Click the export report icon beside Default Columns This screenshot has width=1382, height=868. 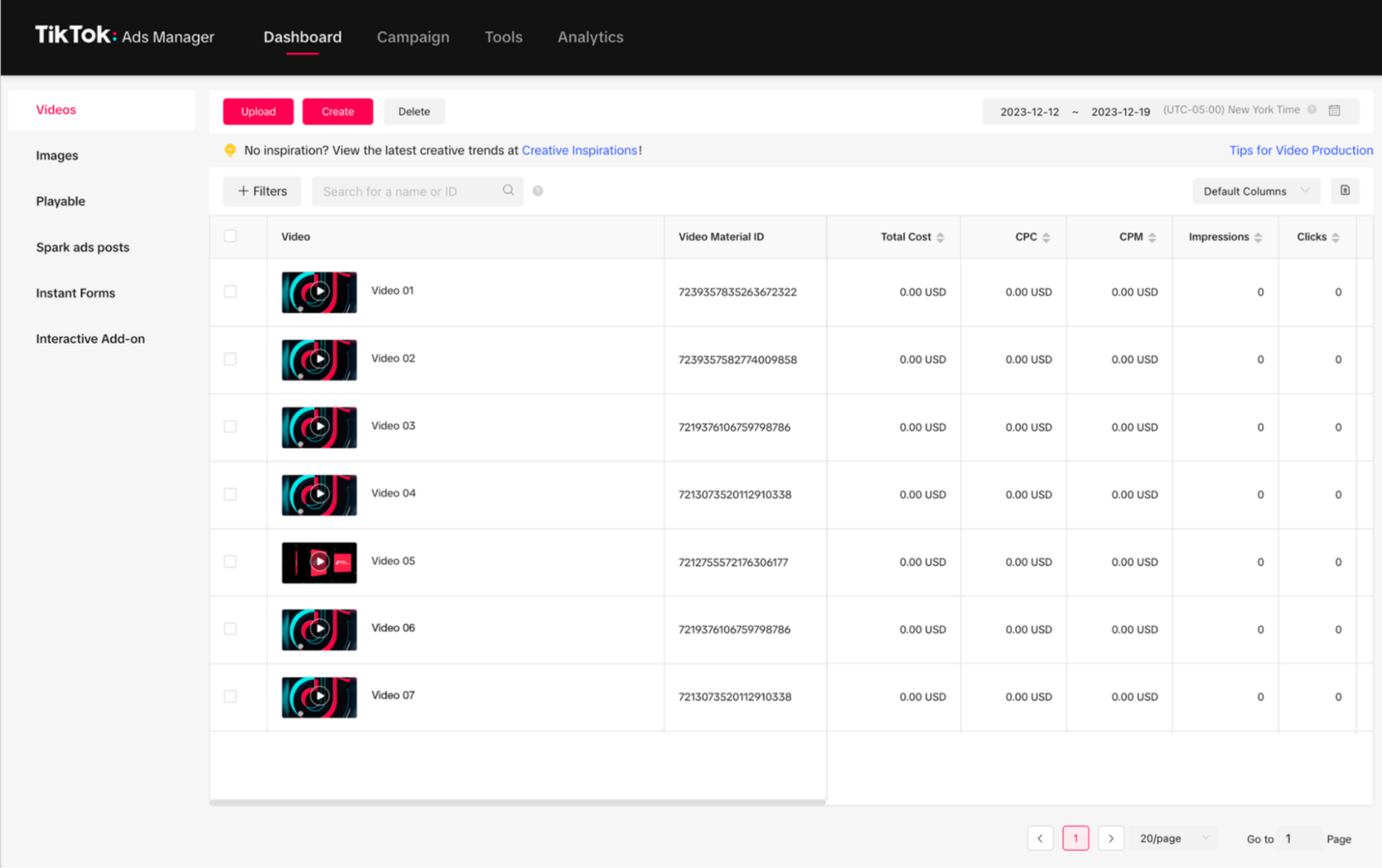(1345, 191)
